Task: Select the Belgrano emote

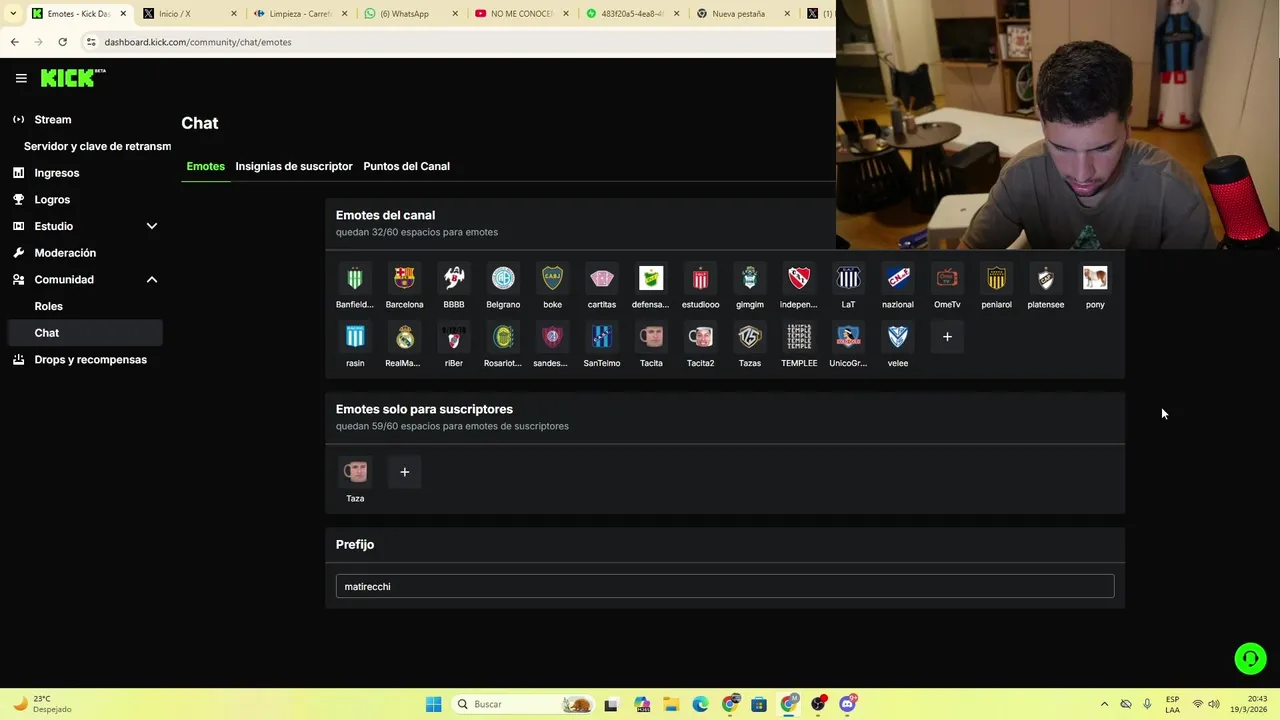Action: tap(503, 278)
